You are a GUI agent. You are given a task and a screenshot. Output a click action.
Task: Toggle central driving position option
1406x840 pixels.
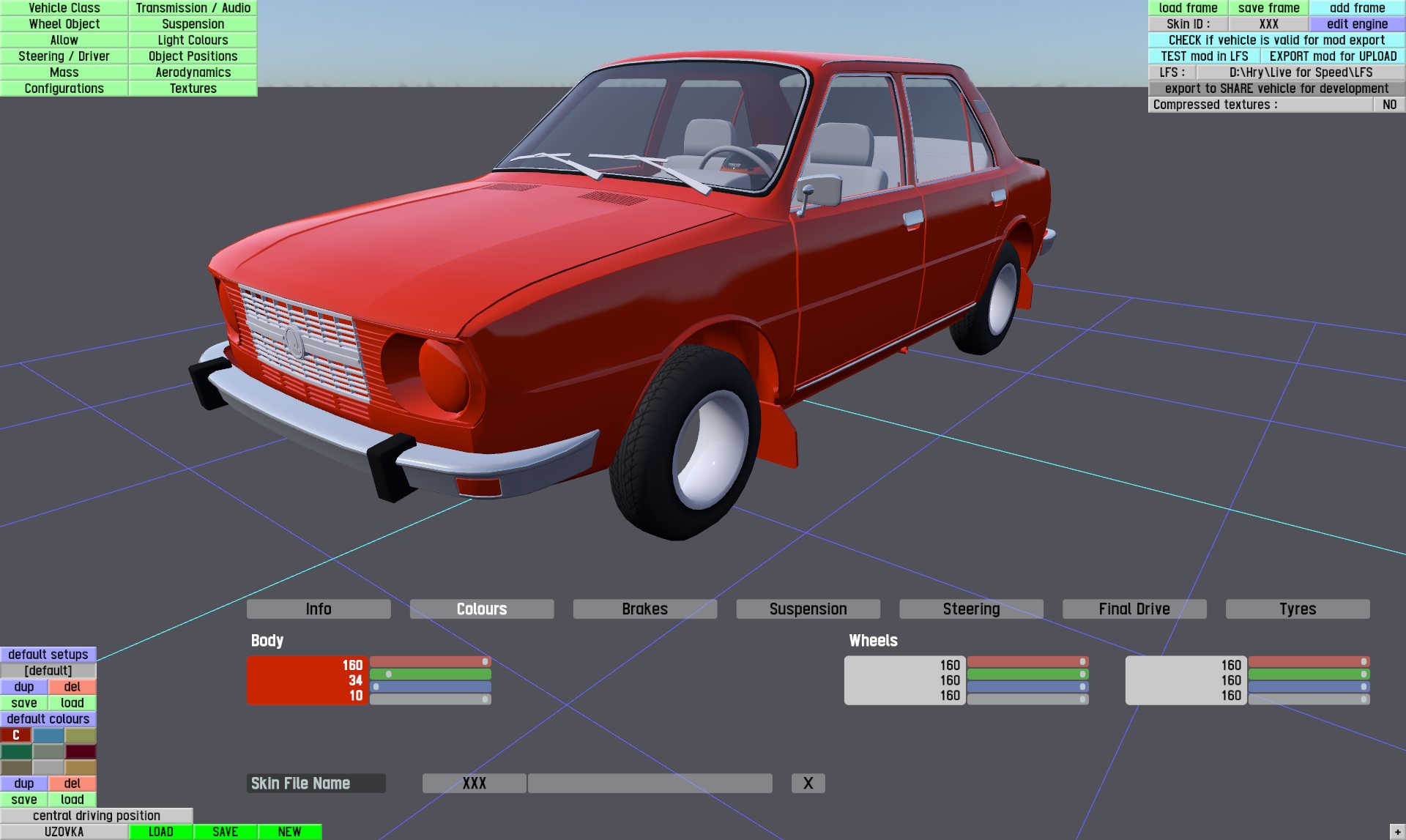(96, 816)
